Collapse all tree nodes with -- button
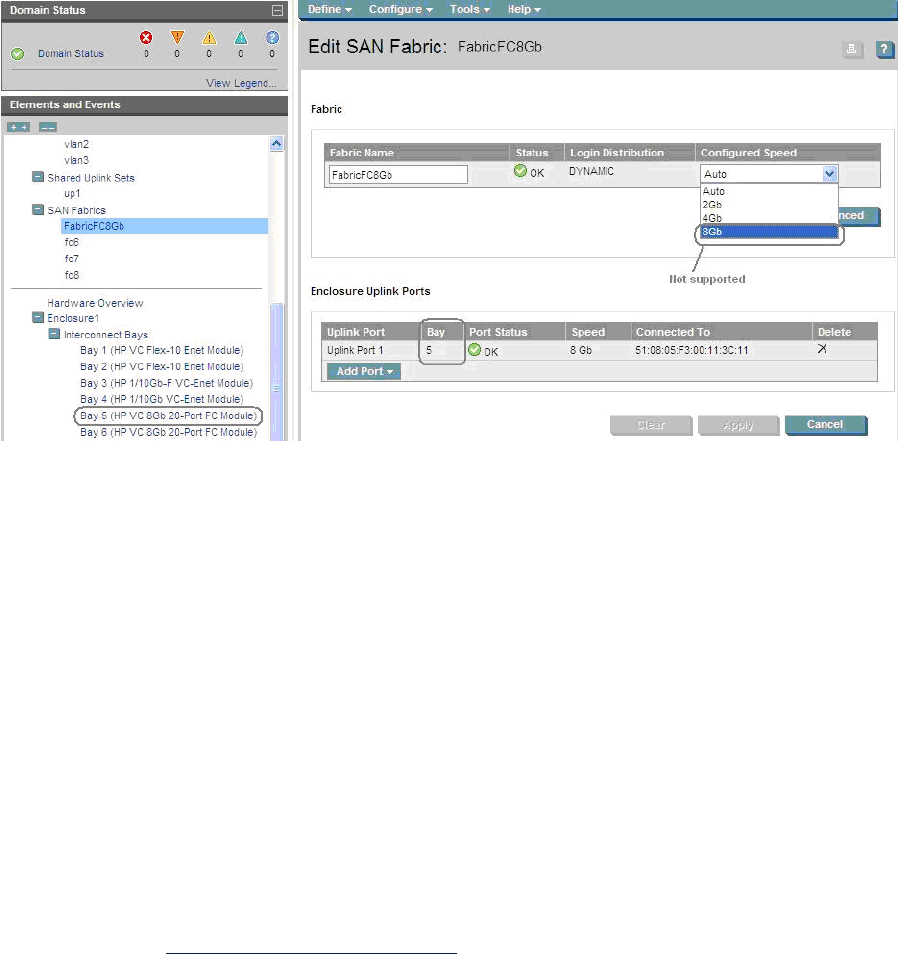 (47, 127)
